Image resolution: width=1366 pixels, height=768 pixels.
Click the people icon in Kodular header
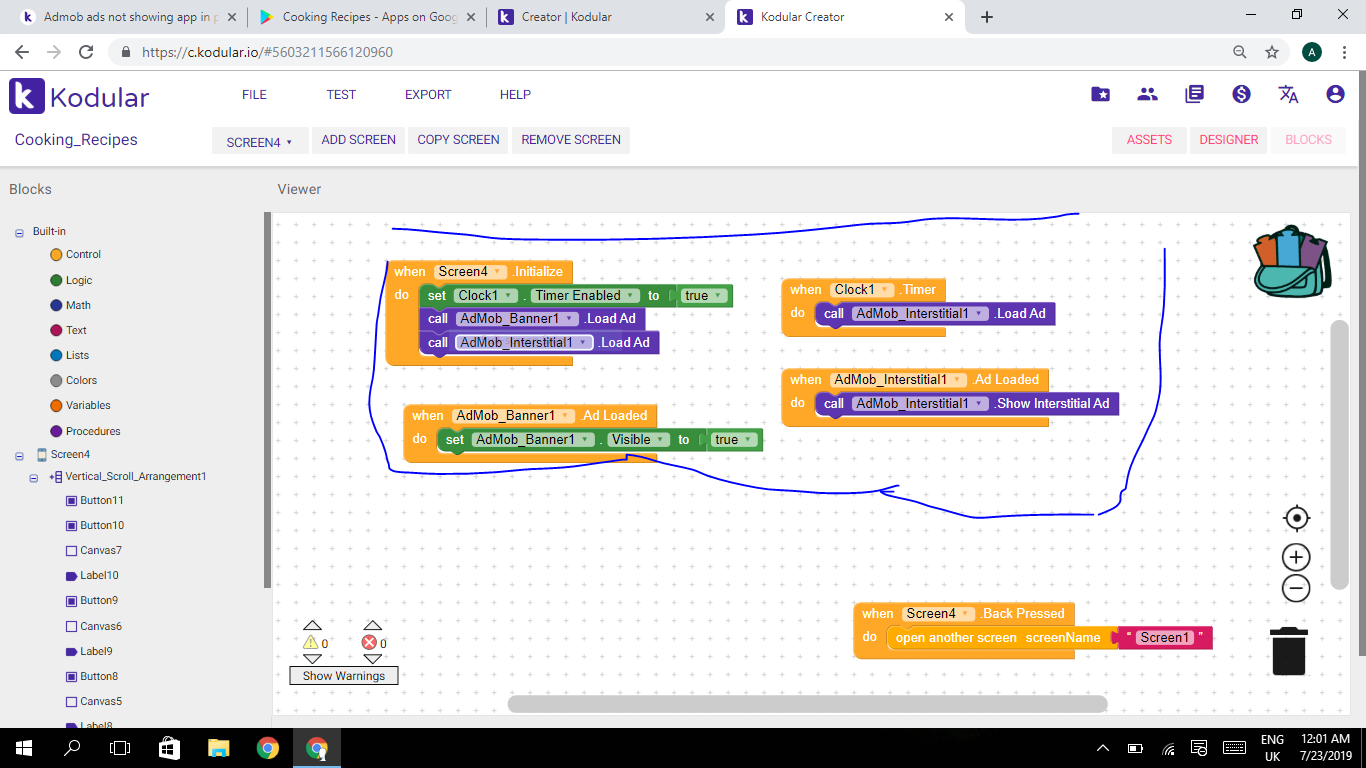coord(1147,94)
